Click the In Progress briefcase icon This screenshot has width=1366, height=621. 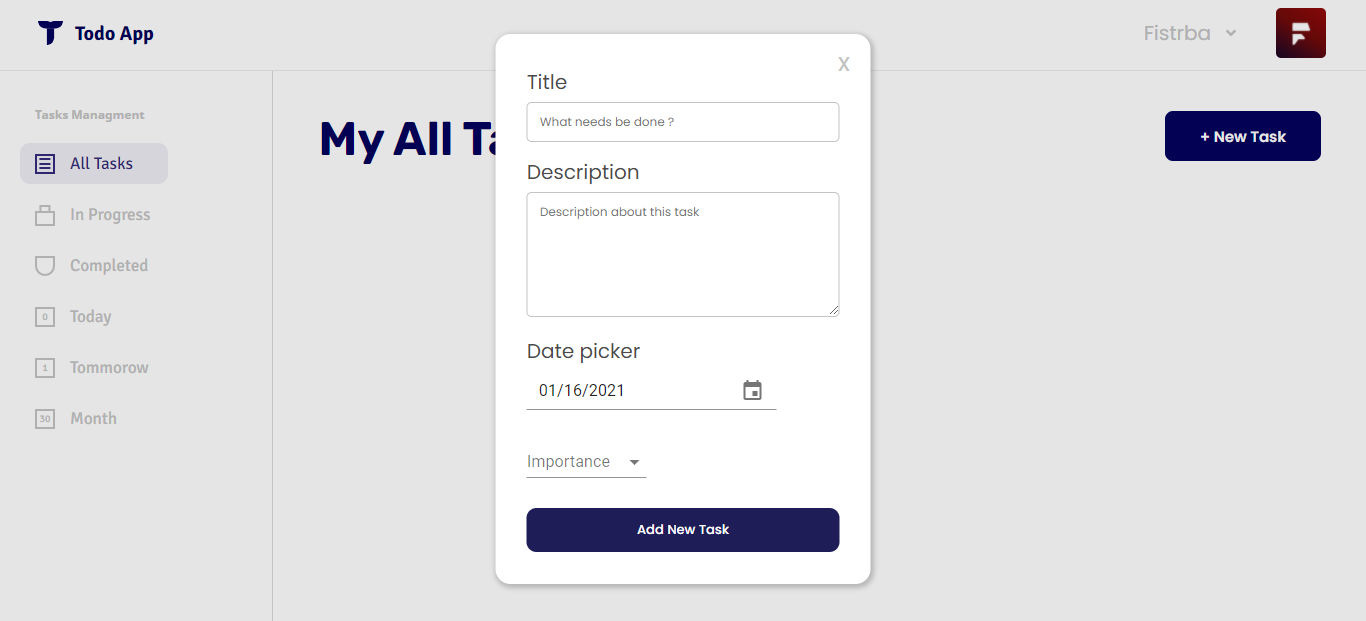pos(45,215)
